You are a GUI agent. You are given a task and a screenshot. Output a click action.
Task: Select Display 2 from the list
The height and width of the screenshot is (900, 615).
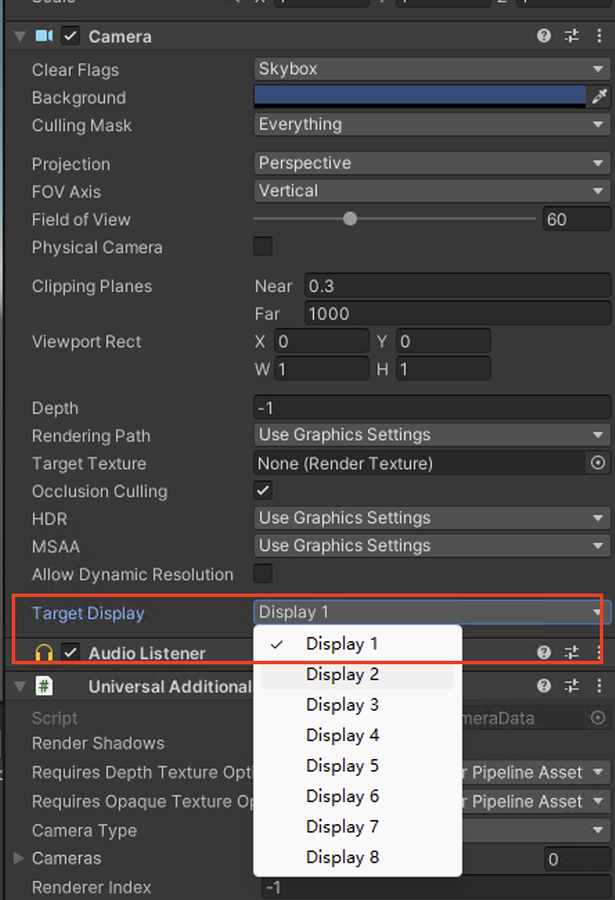click(x=343, y=675)
